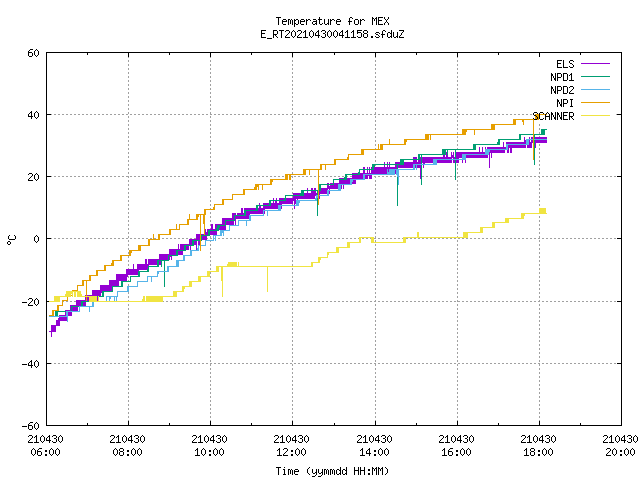Click the purple ELS legend line sample
Image resolution: width=640 pixels, height=480 pixels.
pyautogui.click(x=595, y=64)
